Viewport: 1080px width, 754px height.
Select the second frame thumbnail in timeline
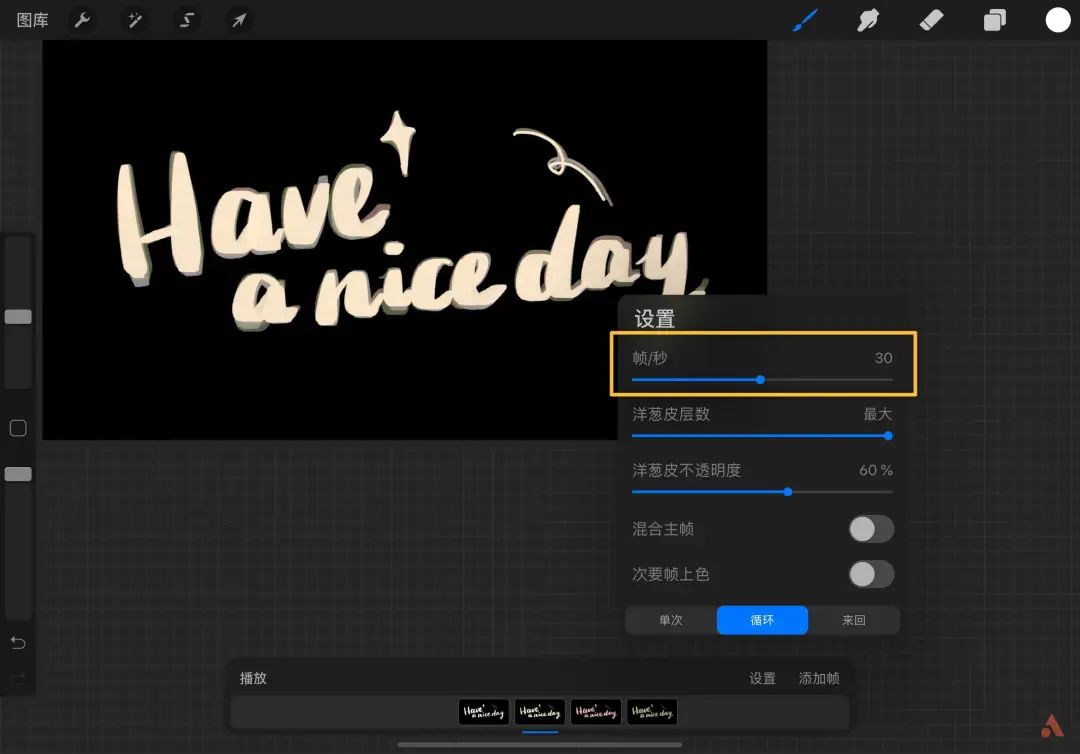[539, 712]
